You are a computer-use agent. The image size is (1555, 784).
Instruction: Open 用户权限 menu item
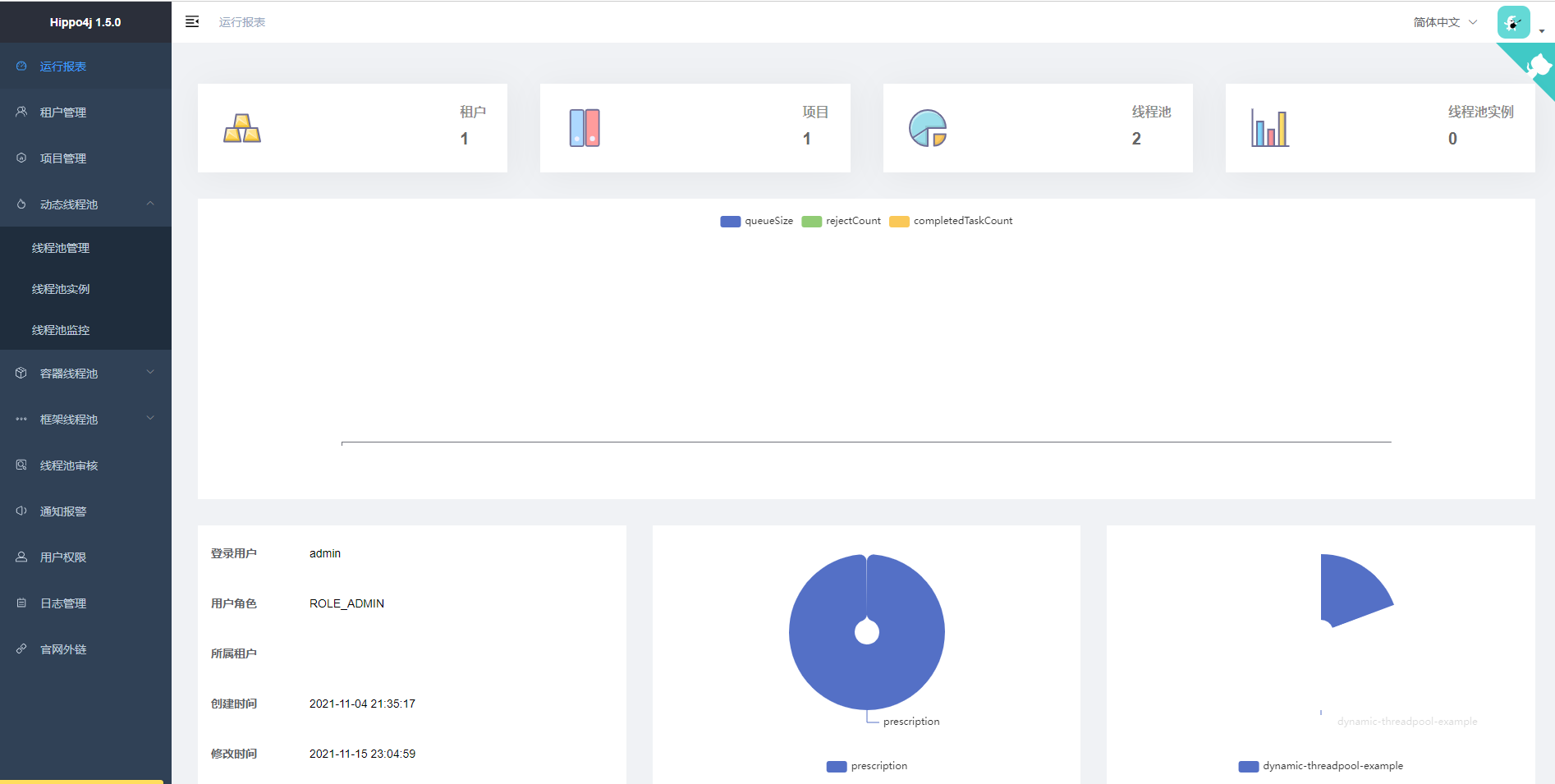point(85,557)
